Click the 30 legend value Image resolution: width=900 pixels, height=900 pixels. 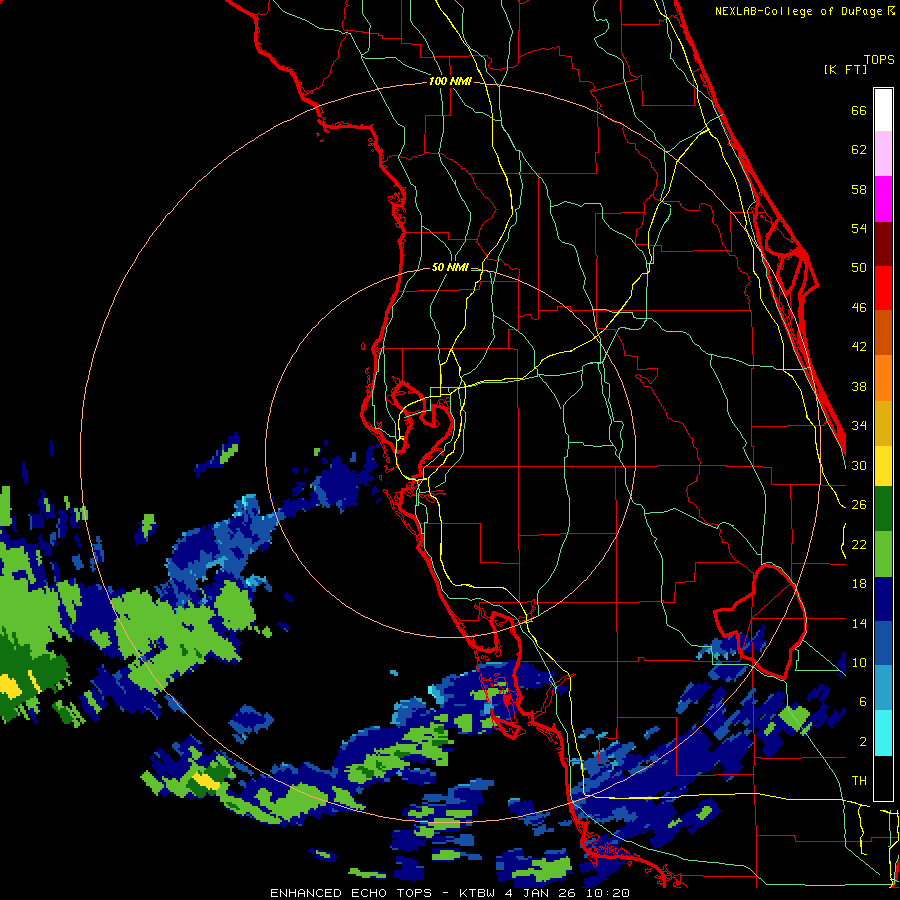click(859, 465)
